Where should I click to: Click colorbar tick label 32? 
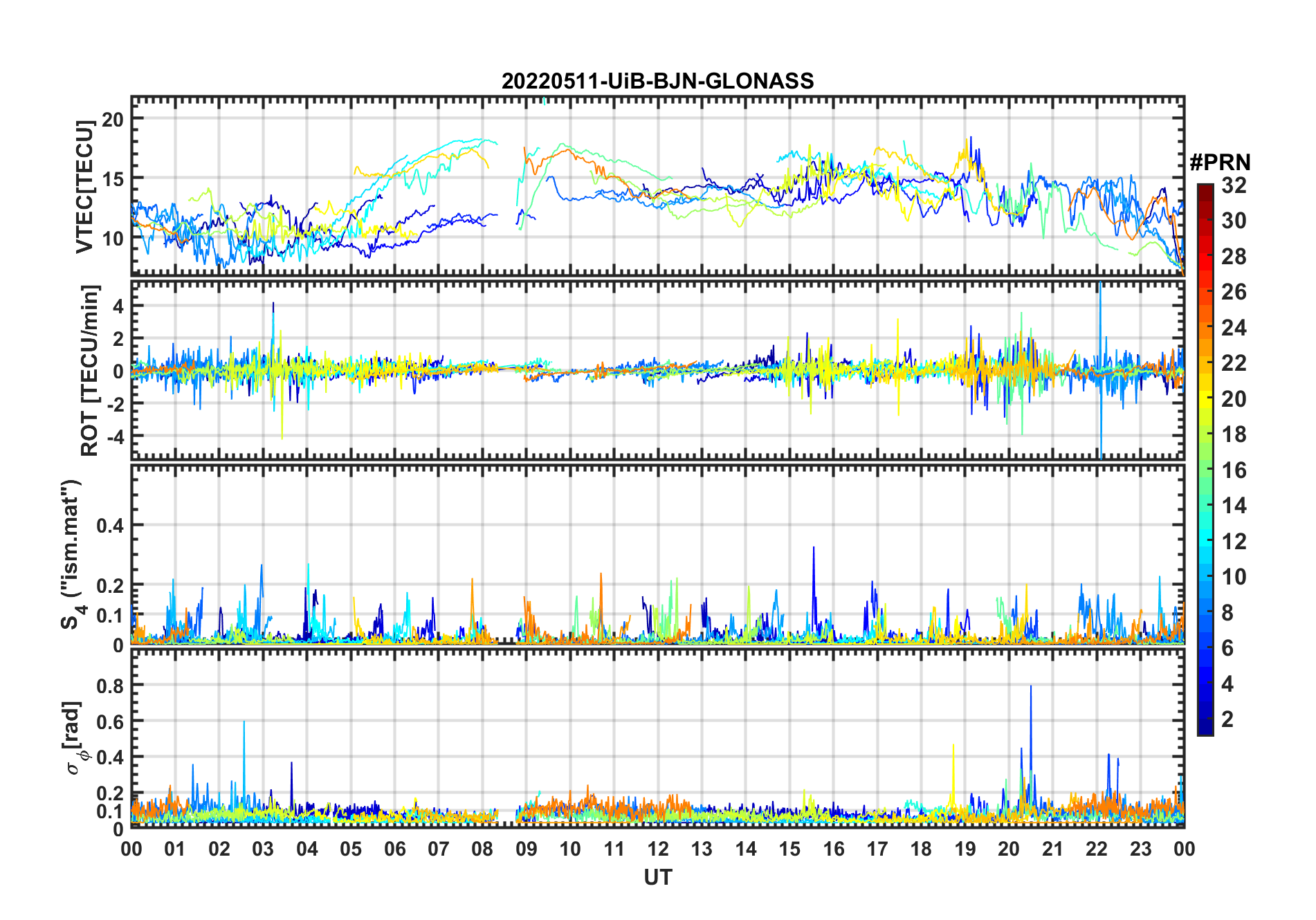coord(1234,185)
